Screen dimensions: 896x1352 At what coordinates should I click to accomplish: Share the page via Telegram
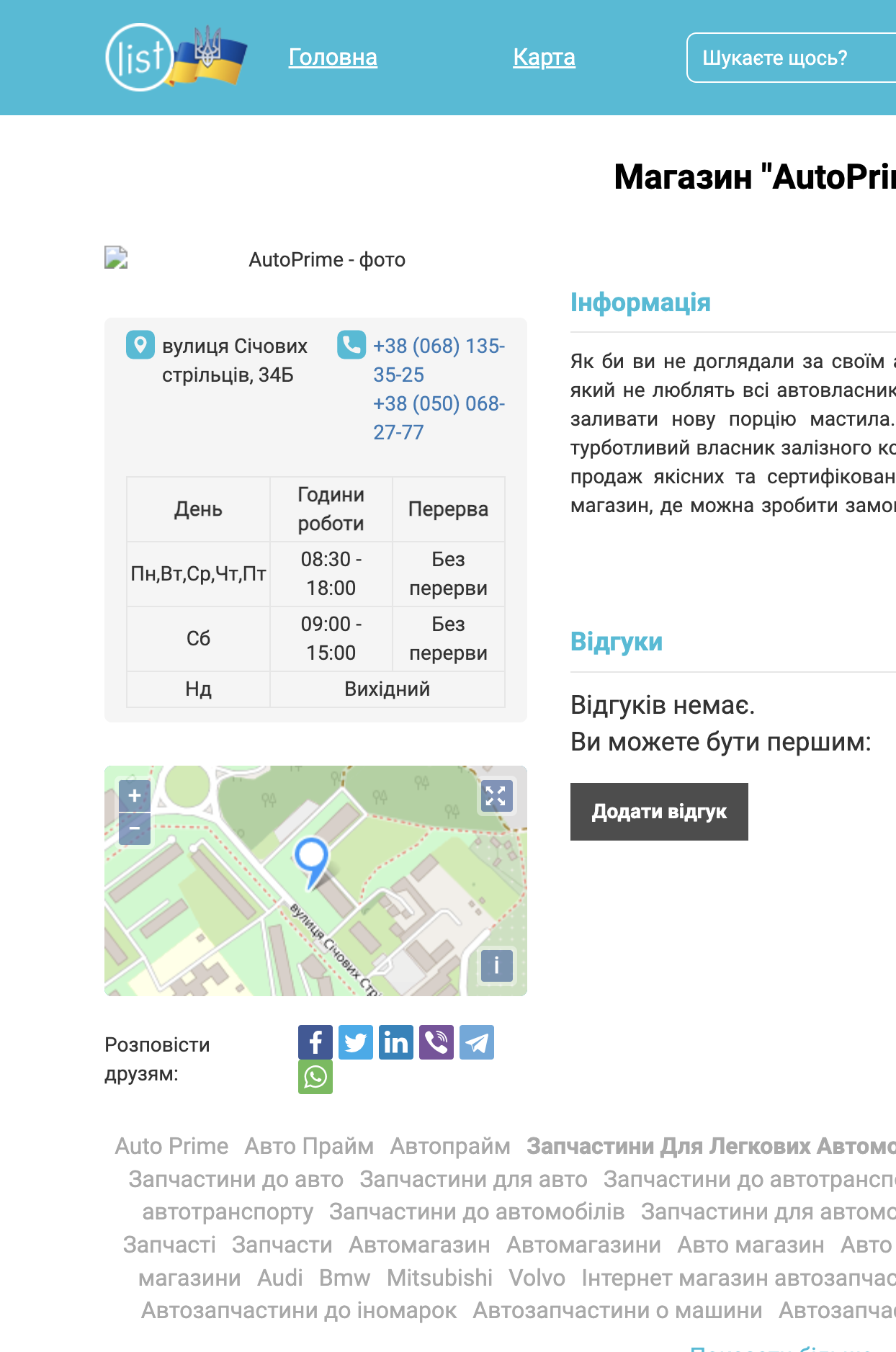tap(477, 1042)
